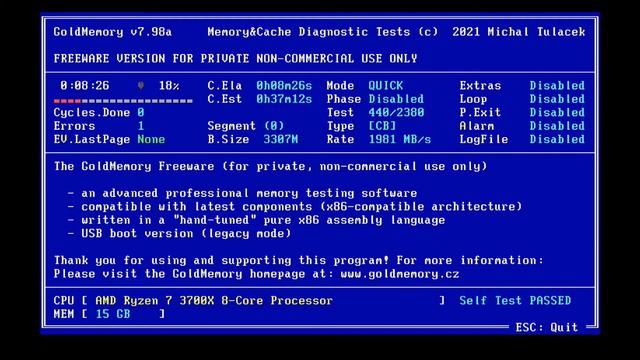Click the Alarm status 'Disabled'
640x360 pixels.
[557, 126]
